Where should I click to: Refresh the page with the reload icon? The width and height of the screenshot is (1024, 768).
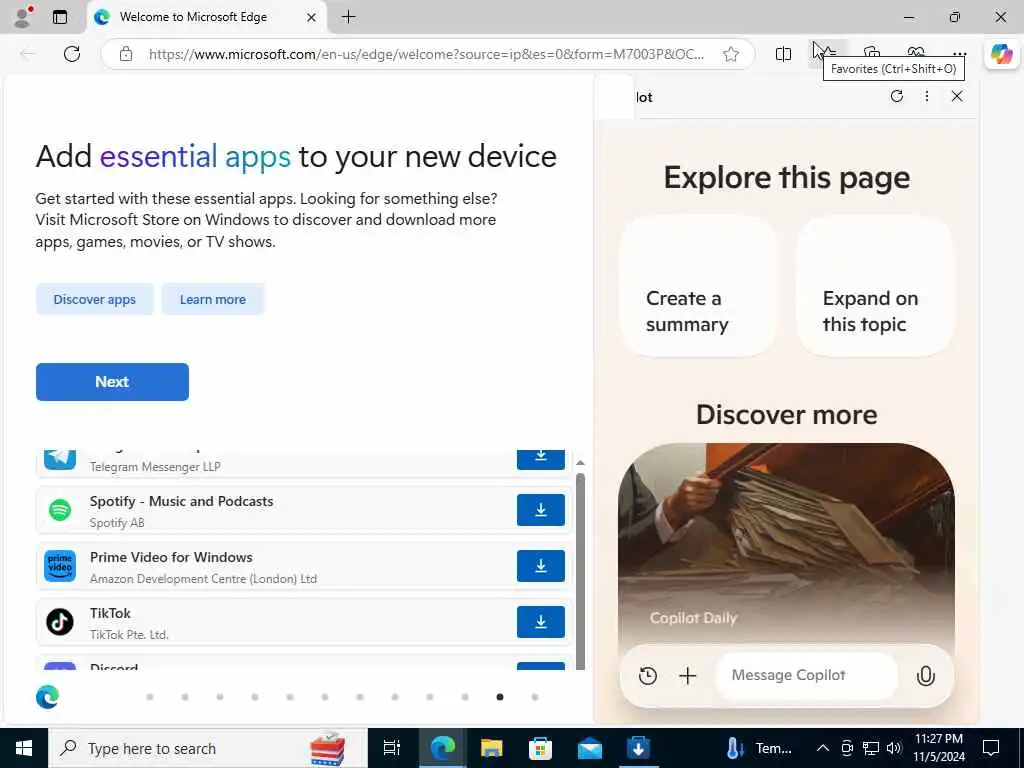(x=72, y=54)
